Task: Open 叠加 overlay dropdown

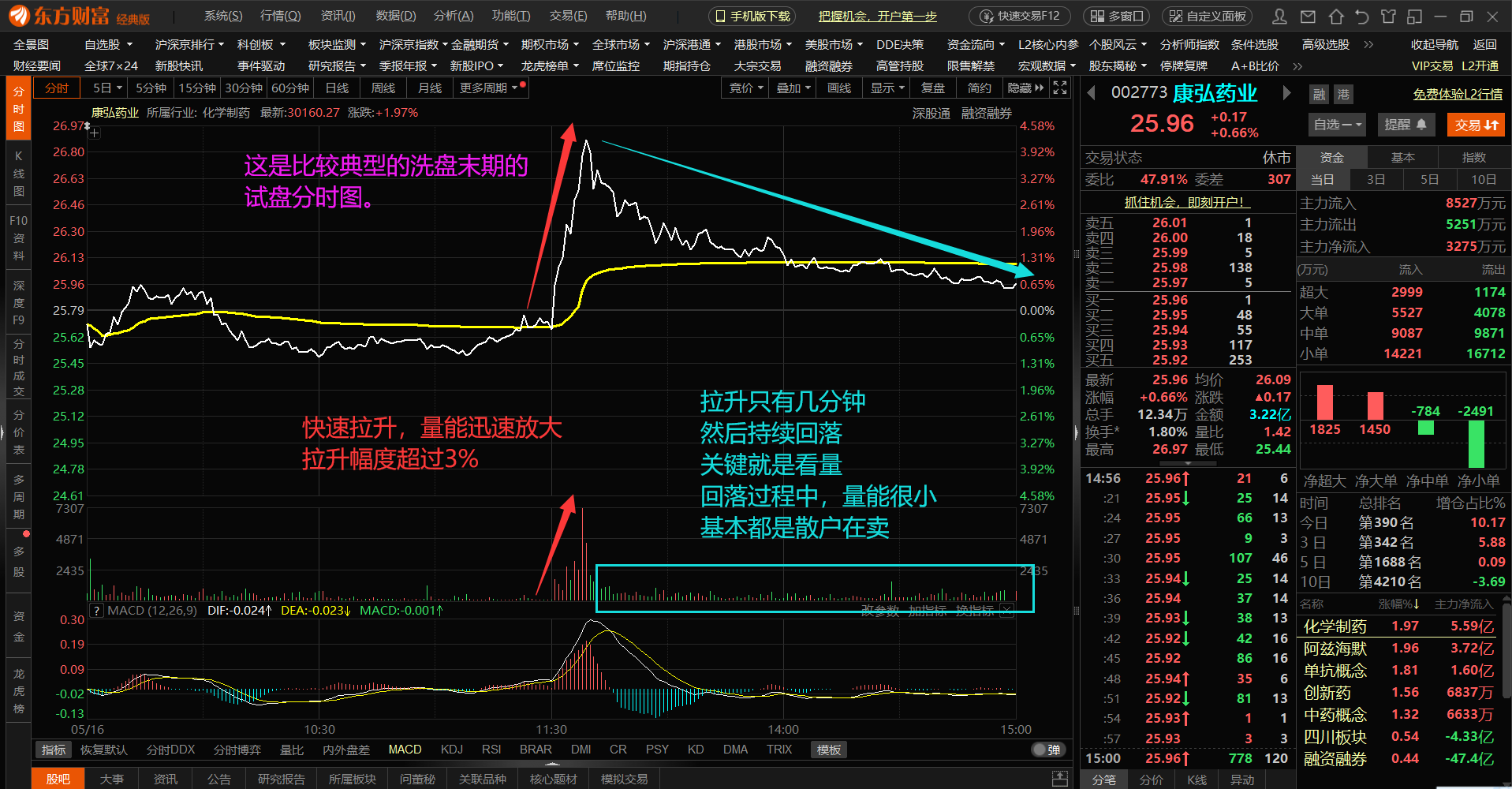Action: pos(793,88)
